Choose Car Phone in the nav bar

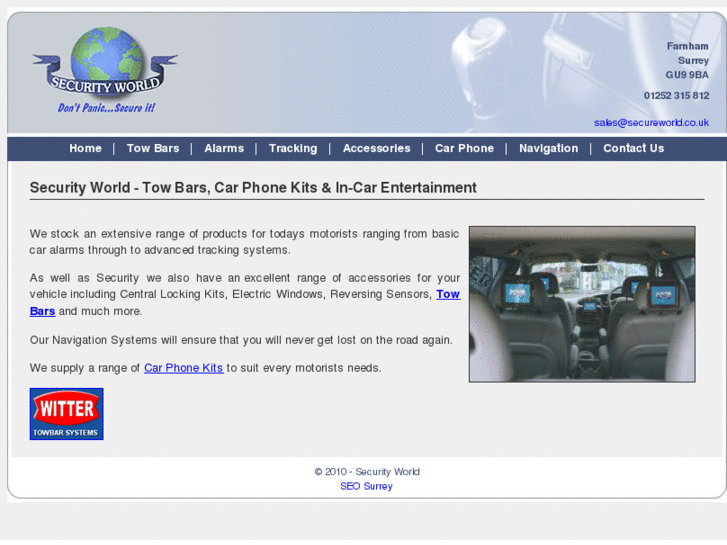point(464,148)
